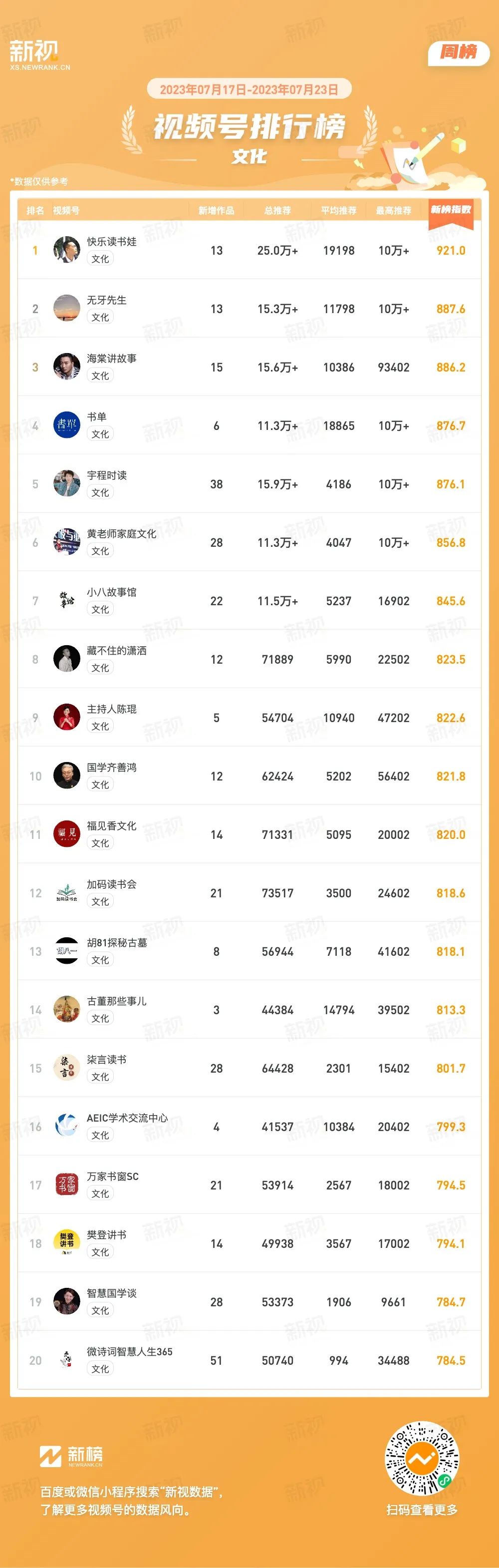Open the 书单 account logo
The image size is (499, 1568).
tap(66, 425)
